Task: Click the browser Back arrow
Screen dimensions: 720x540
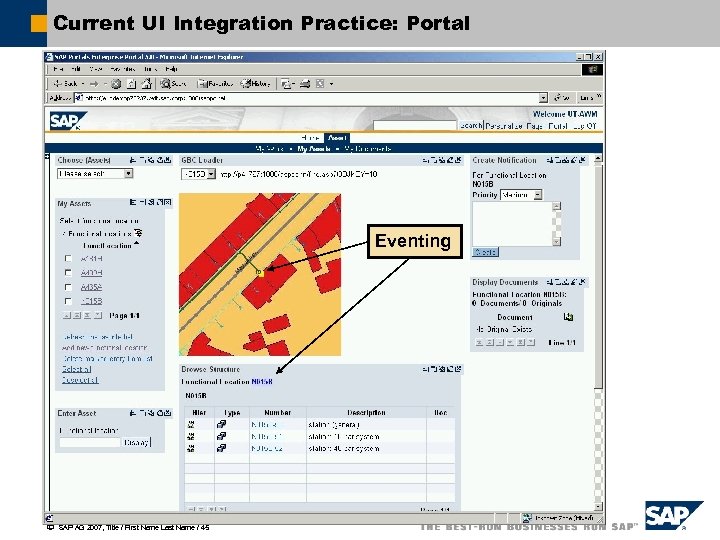Action: [x=58, y=84]
